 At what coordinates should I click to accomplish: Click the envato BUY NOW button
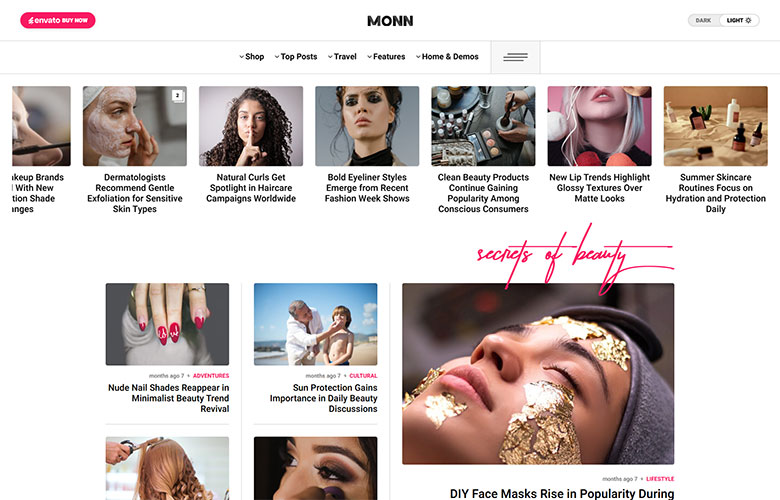(x=58, y=20)
